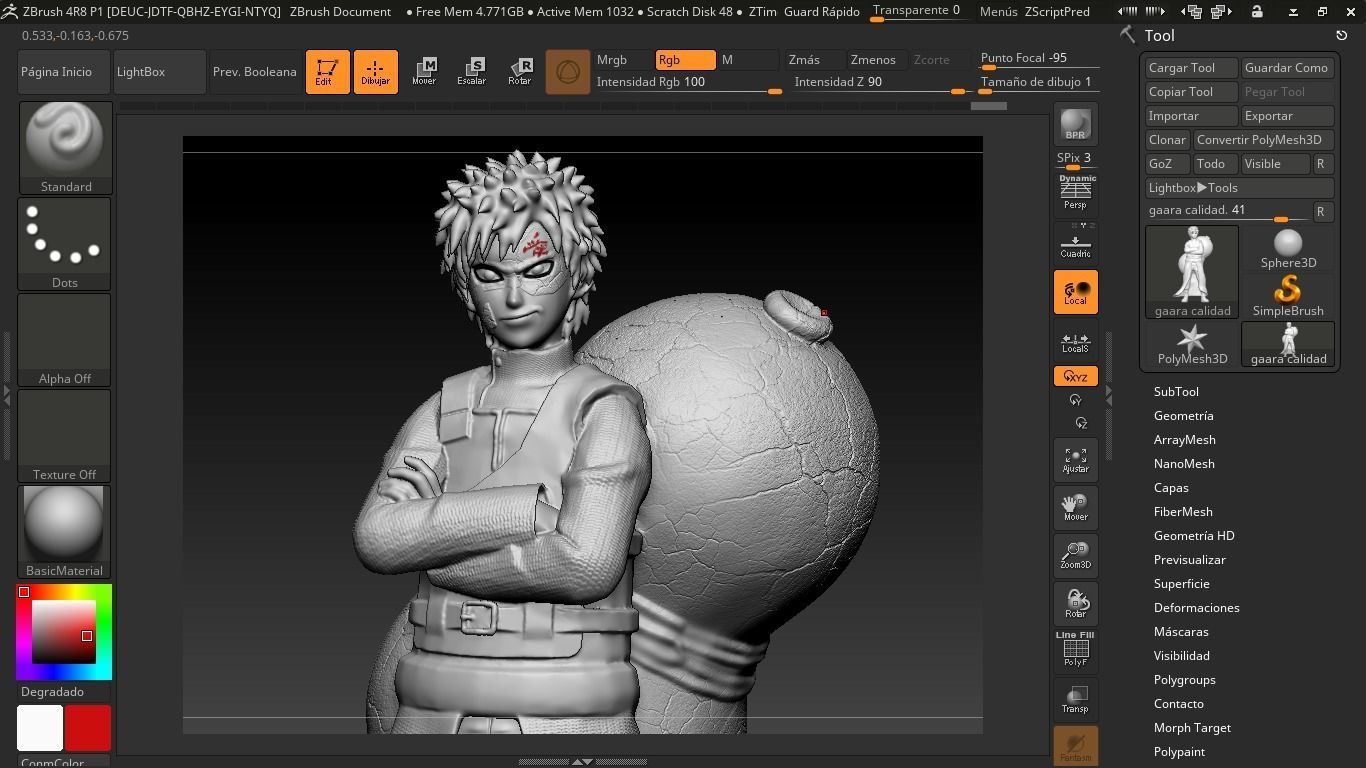Screen dimensions: 1366x768
Task: Click the ZBrush logo icon in title bar
Action: [9, 11]
